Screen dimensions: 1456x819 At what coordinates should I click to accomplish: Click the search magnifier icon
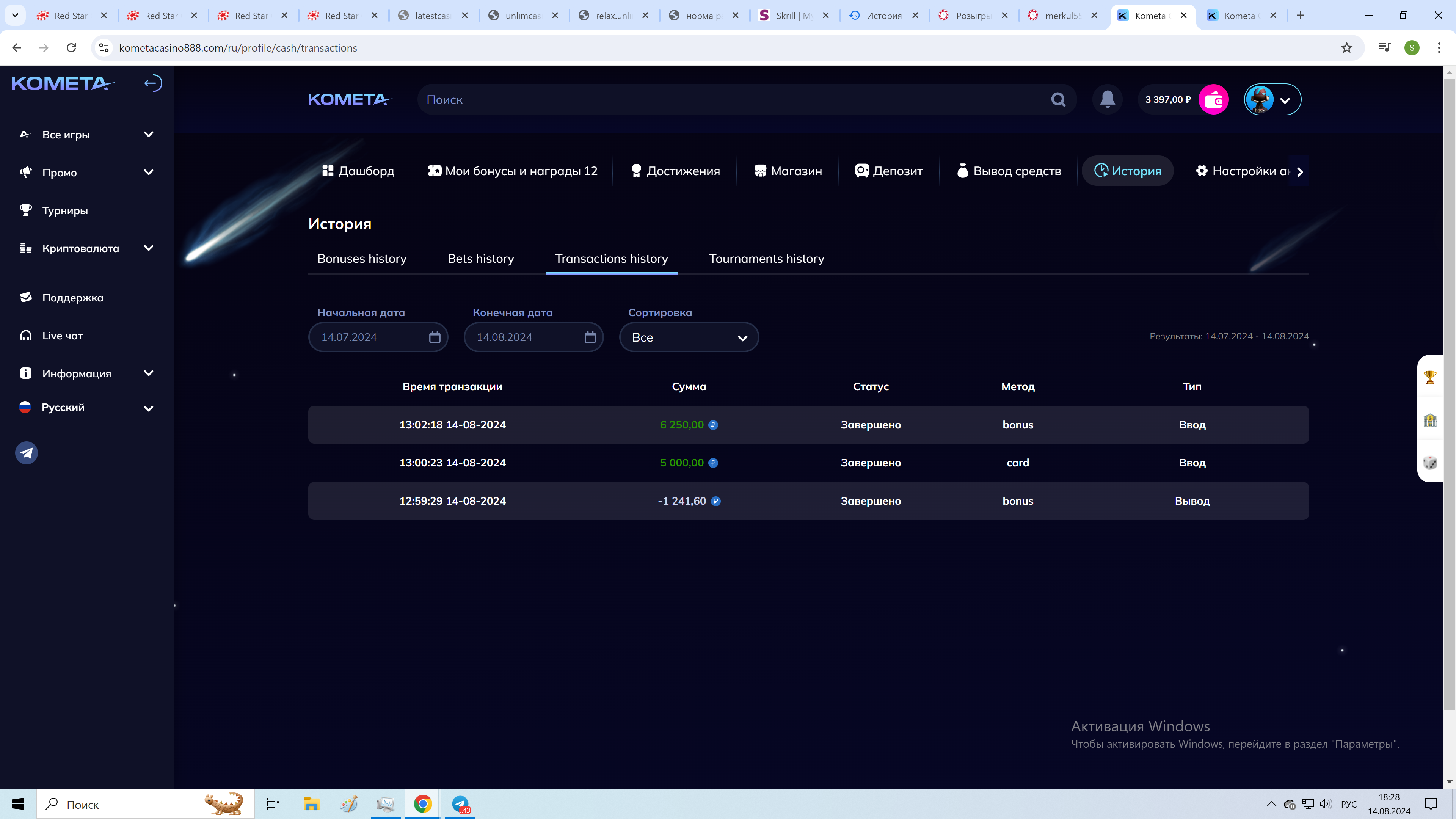click(1058, 100)
